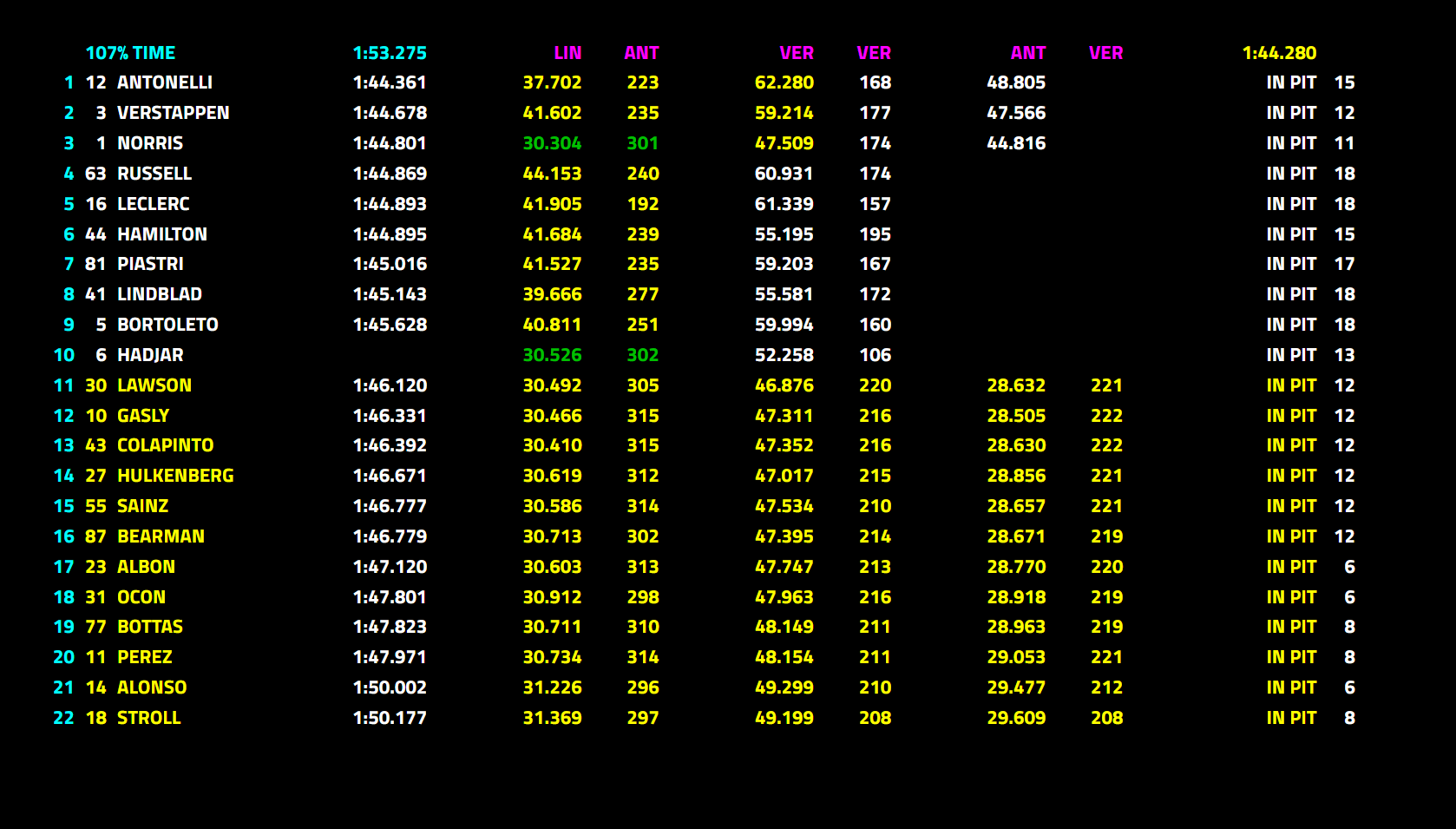Click PIASTRI's car number 81
Image resolution: width=1456 pixels, height=829 pixels.
[x=95, y=264]
